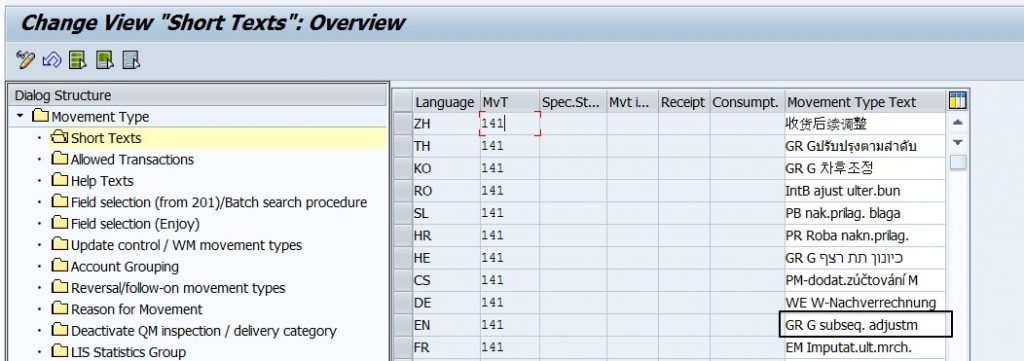The height and width of the screenshot is (361, 1024).
Task: Edit text 'IntB ajust ulter.bun'
Action: [865, 191]
